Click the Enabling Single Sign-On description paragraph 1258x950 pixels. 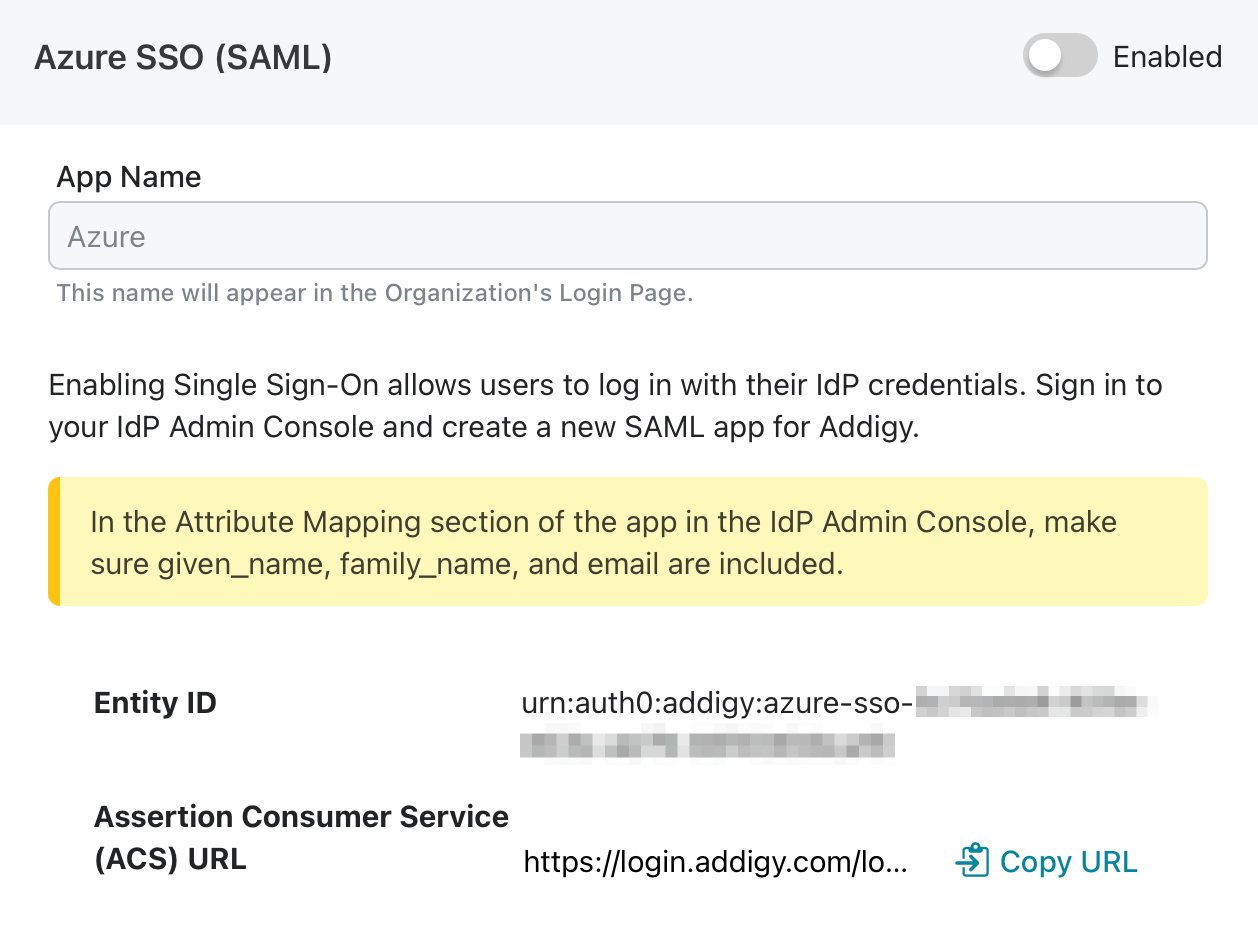(x=605, y=406)
